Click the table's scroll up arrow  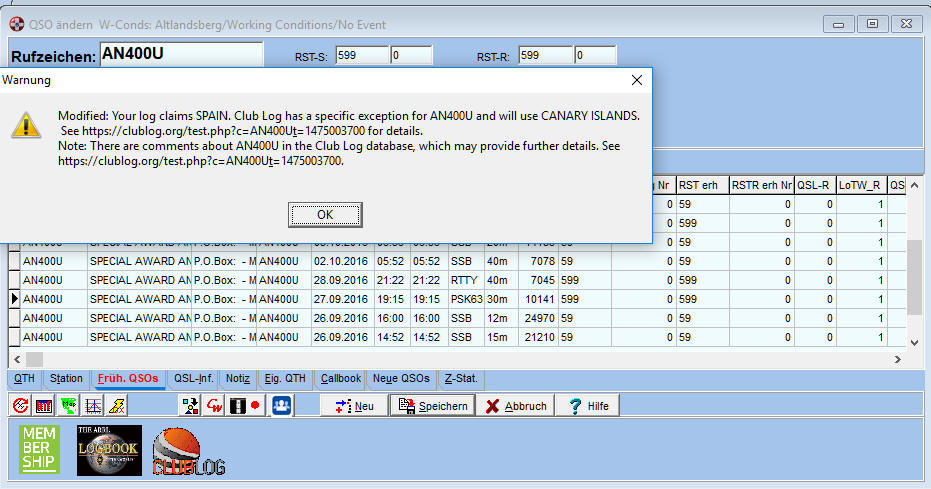(x=914, y=186)
